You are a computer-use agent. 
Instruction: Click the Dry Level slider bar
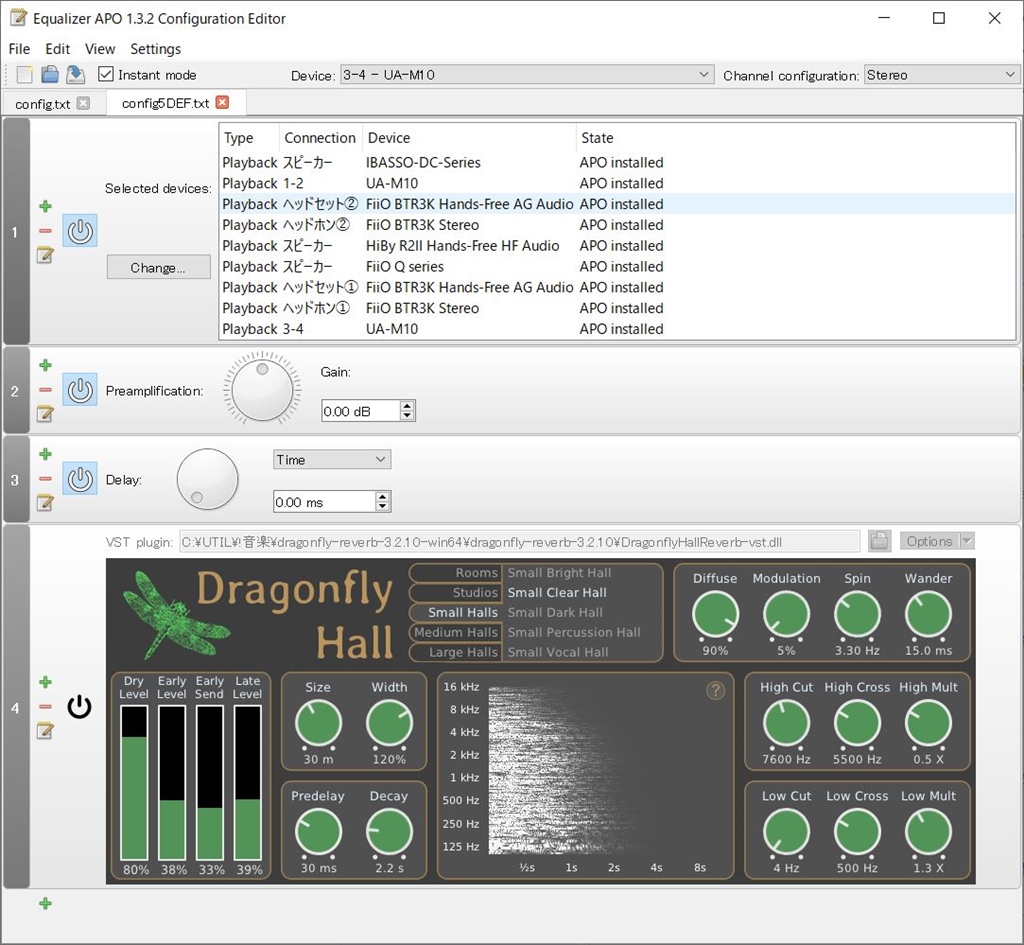tap(134, 783)
